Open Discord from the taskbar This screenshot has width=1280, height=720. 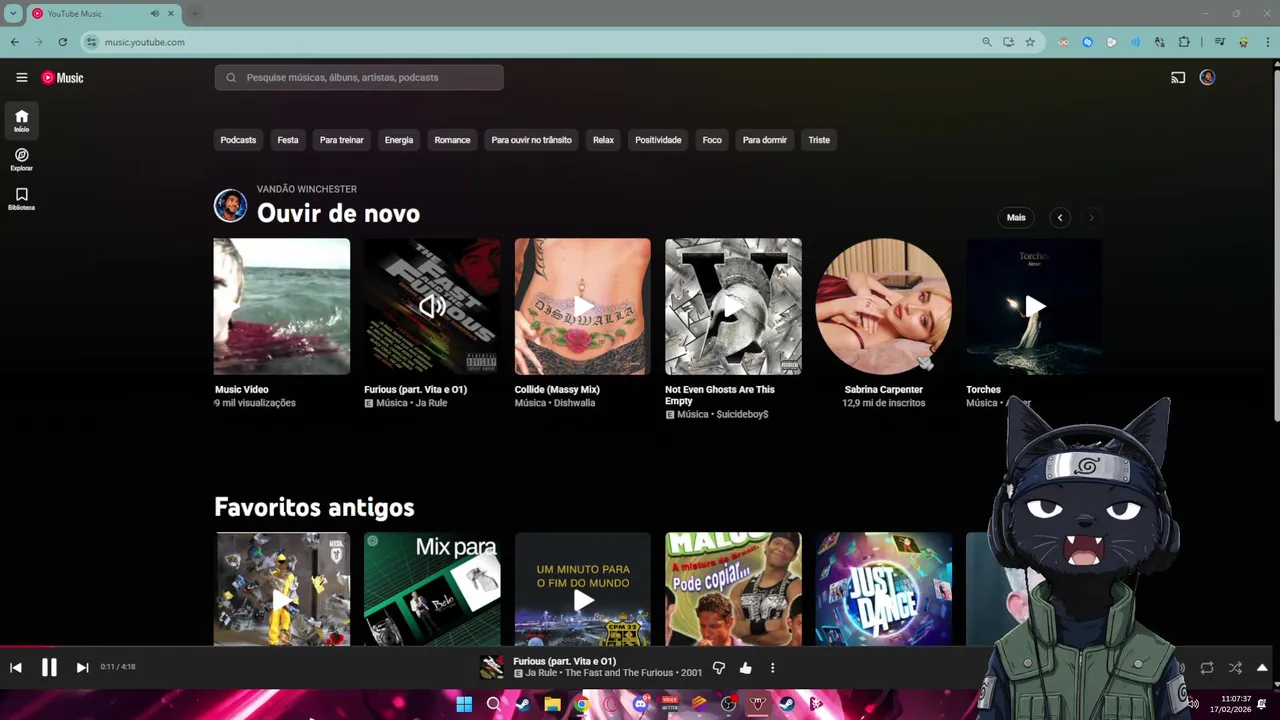pyautogui.click(x=640, y=704)
